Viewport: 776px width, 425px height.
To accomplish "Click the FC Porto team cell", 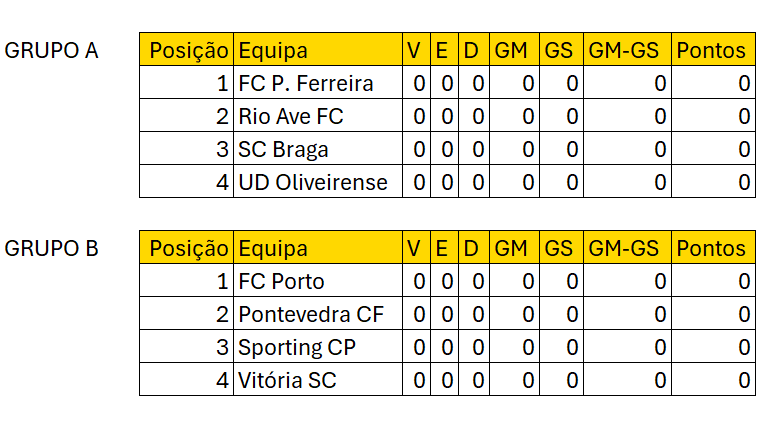I will (x=282, y=281).
